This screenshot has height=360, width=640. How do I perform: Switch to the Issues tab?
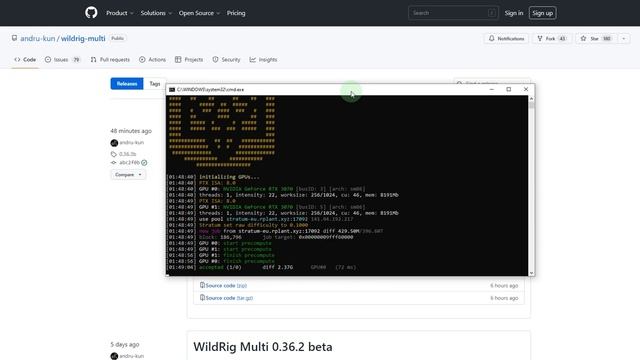point(62,60)
